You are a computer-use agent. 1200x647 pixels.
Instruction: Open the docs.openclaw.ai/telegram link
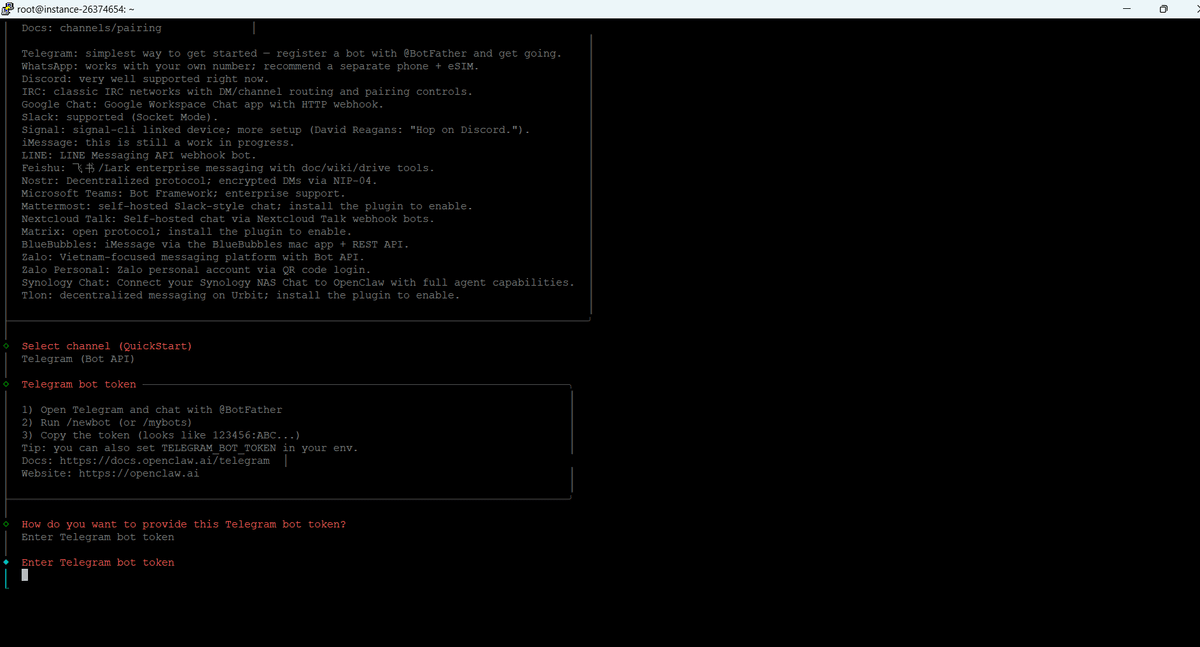(164, 461)
